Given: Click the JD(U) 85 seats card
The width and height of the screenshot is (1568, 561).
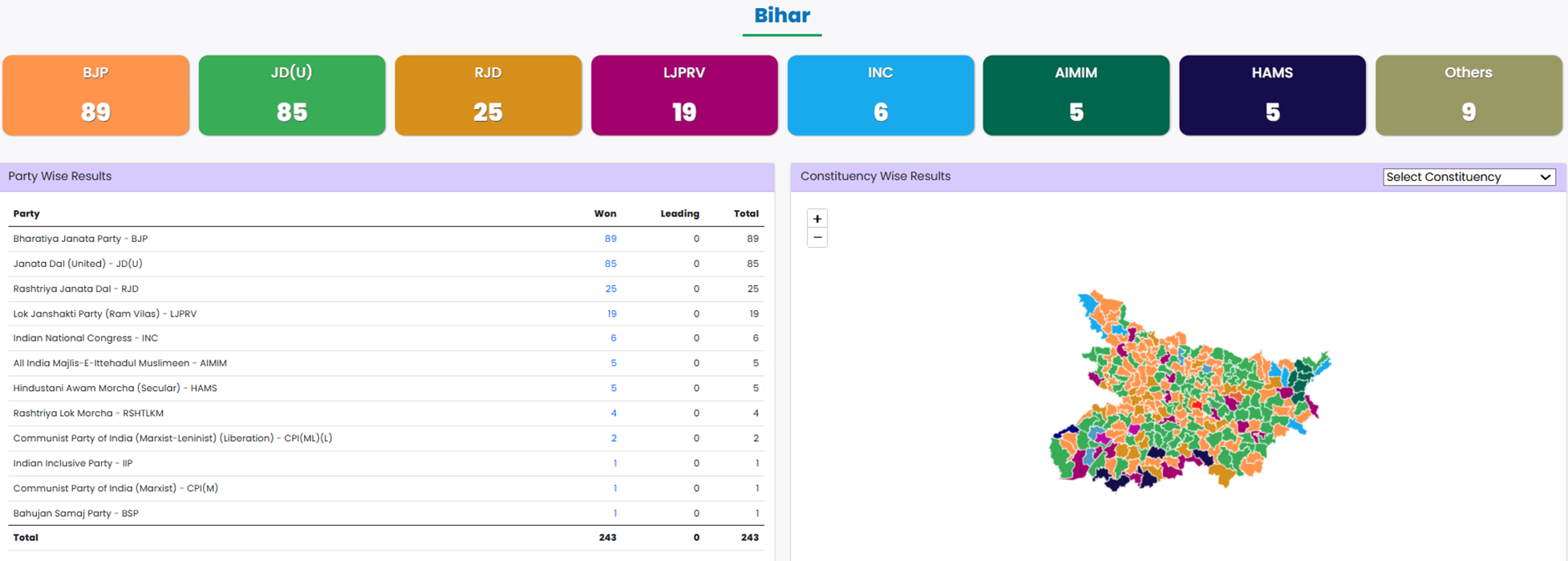Looking at the screenshot, I should point(292,95).
